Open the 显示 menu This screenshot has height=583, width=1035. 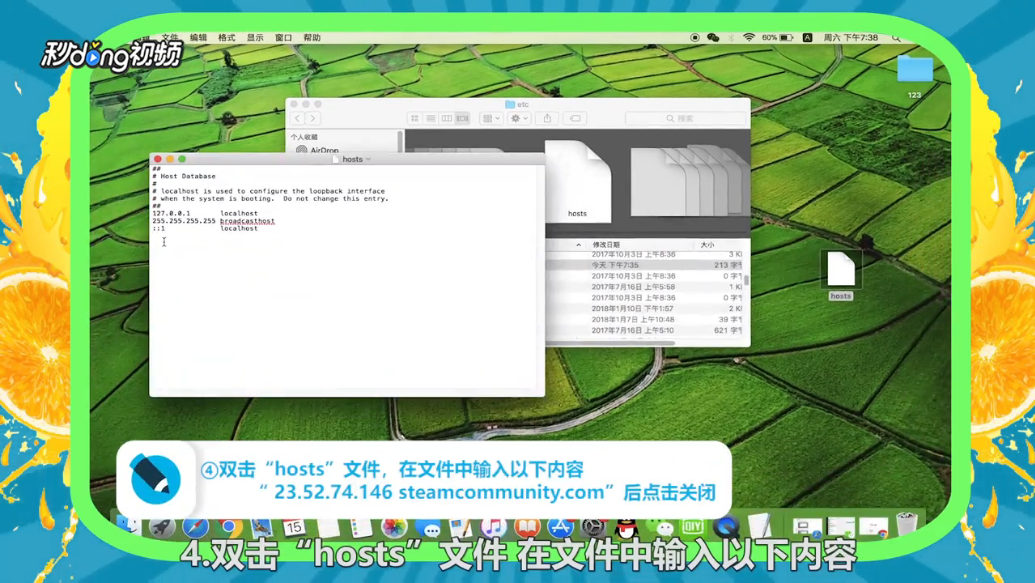click(255, 38)
